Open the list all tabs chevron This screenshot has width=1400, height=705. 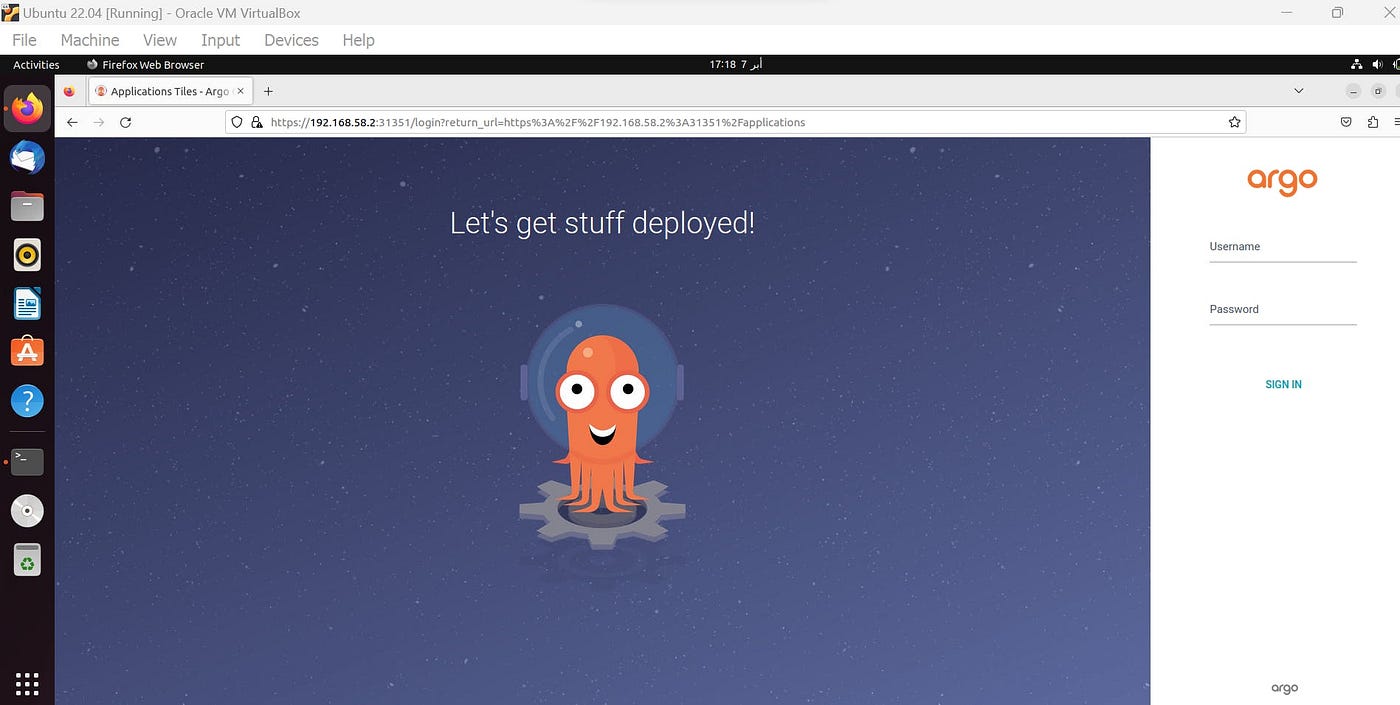tap(1299, 91)
